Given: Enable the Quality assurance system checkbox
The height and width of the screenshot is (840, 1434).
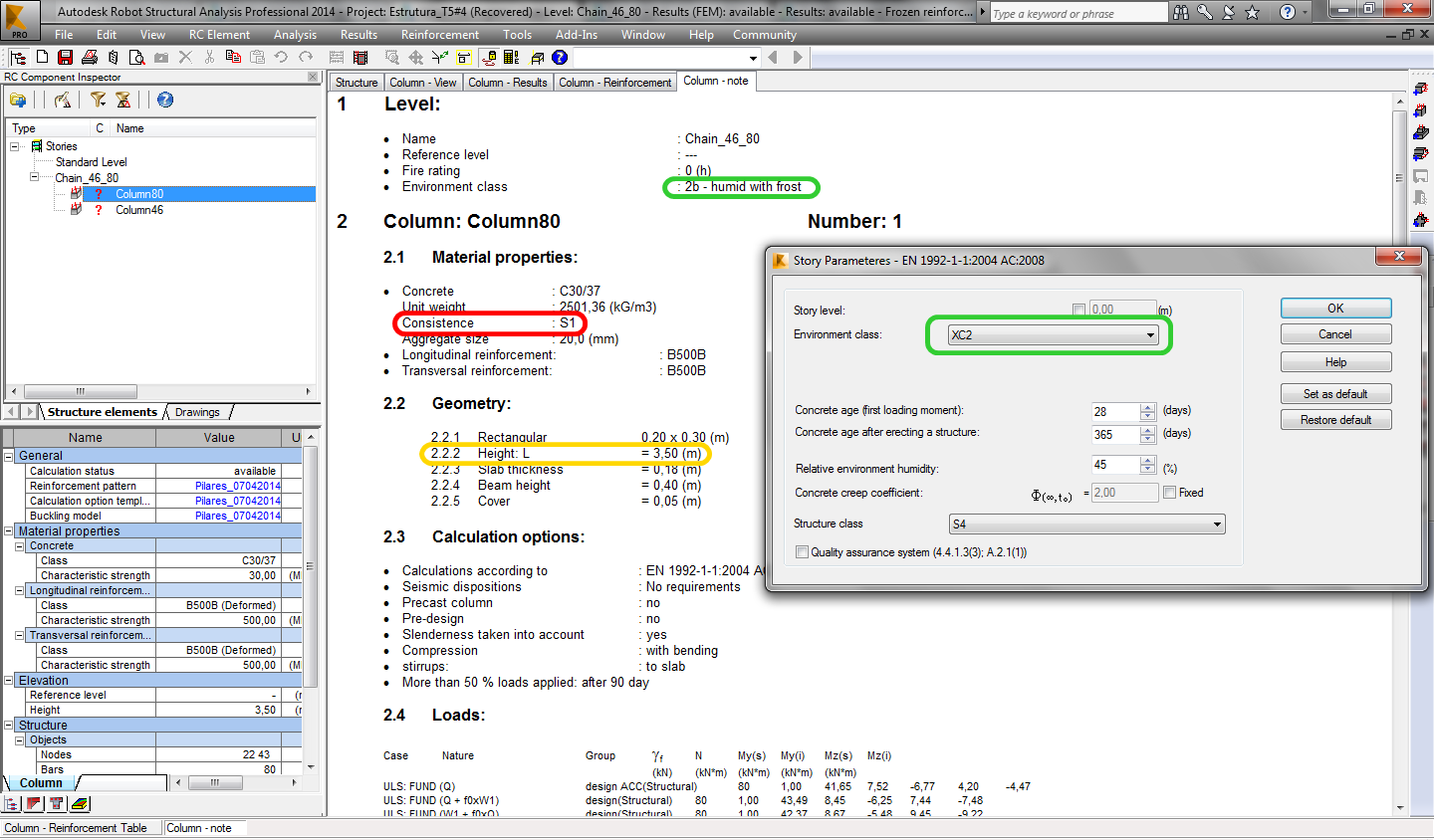Looking at the screenshot, I should click(x=802, y=552).
